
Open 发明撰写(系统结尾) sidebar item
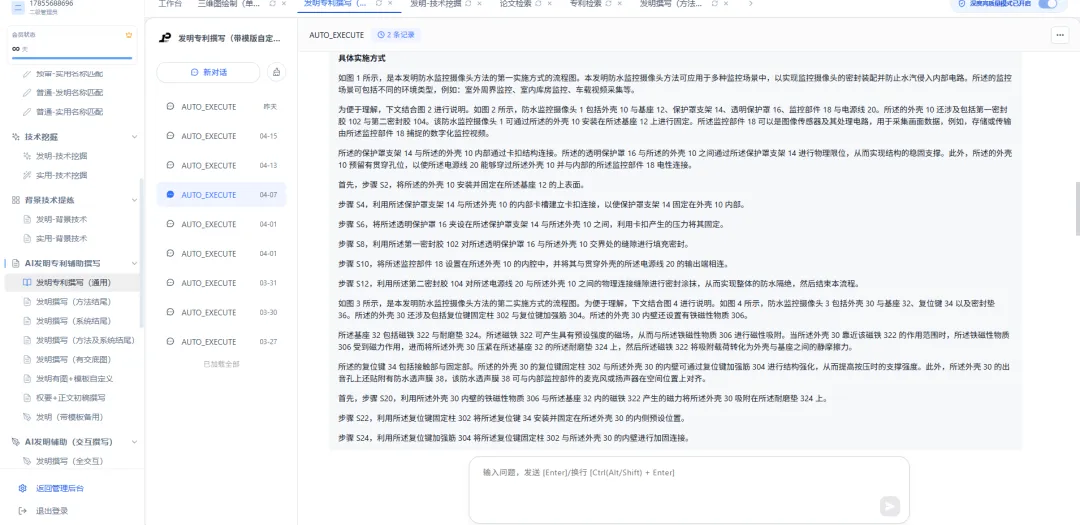coord(73,321)
